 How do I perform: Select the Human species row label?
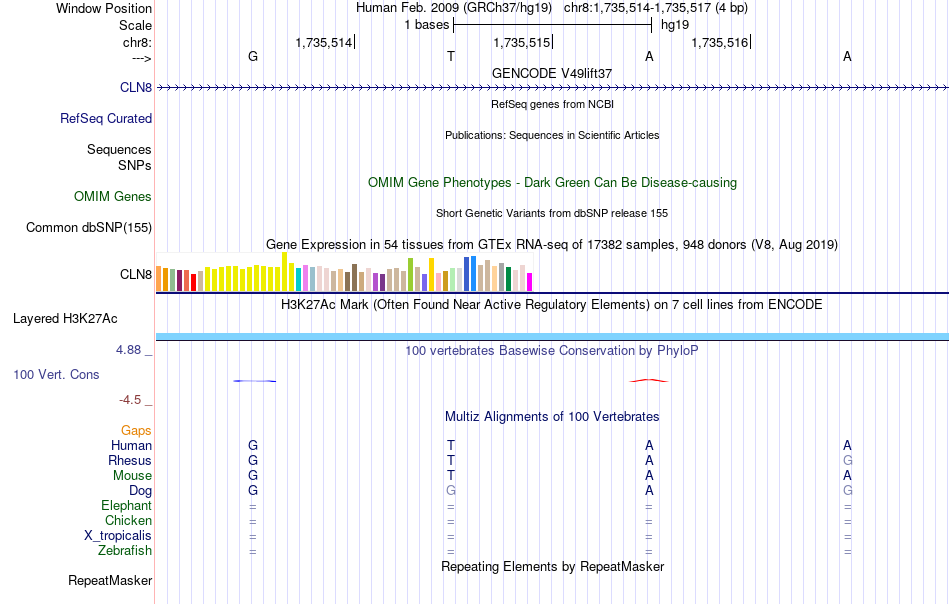tap(131, 445)
